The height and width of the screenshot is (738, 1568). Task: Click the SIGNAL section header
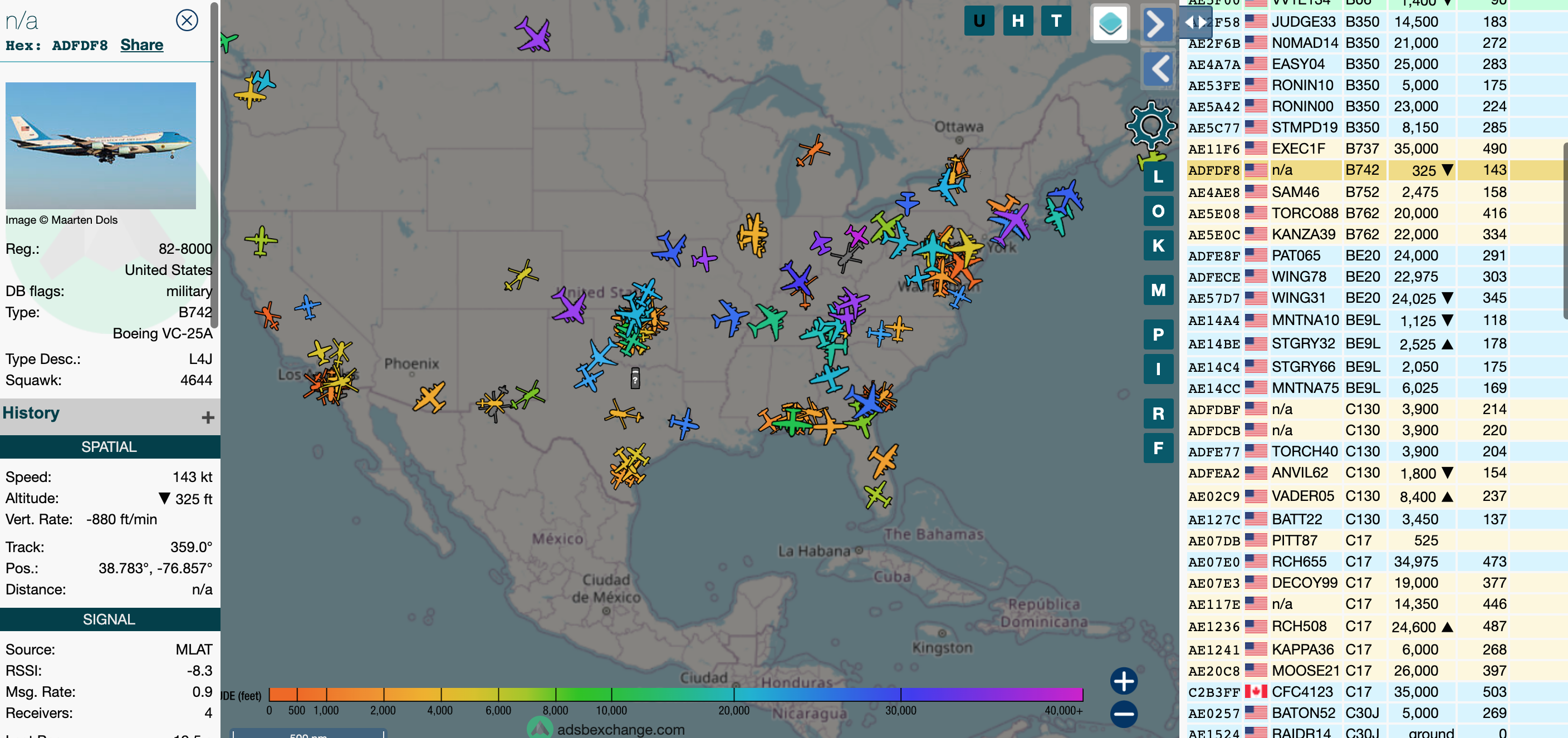pyautogui.click(x=110, y=619)
